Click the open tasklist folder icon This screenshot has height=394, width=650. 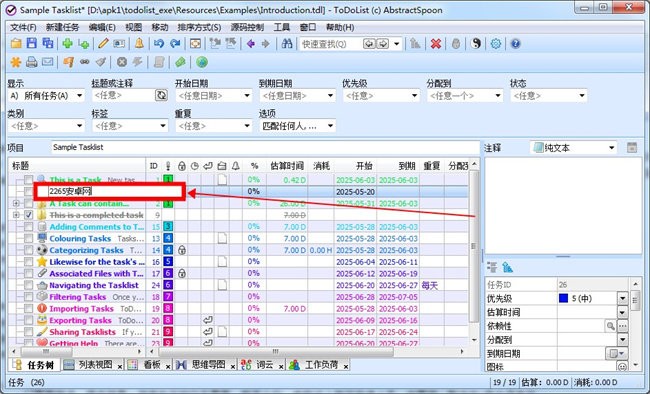point(16,44)
